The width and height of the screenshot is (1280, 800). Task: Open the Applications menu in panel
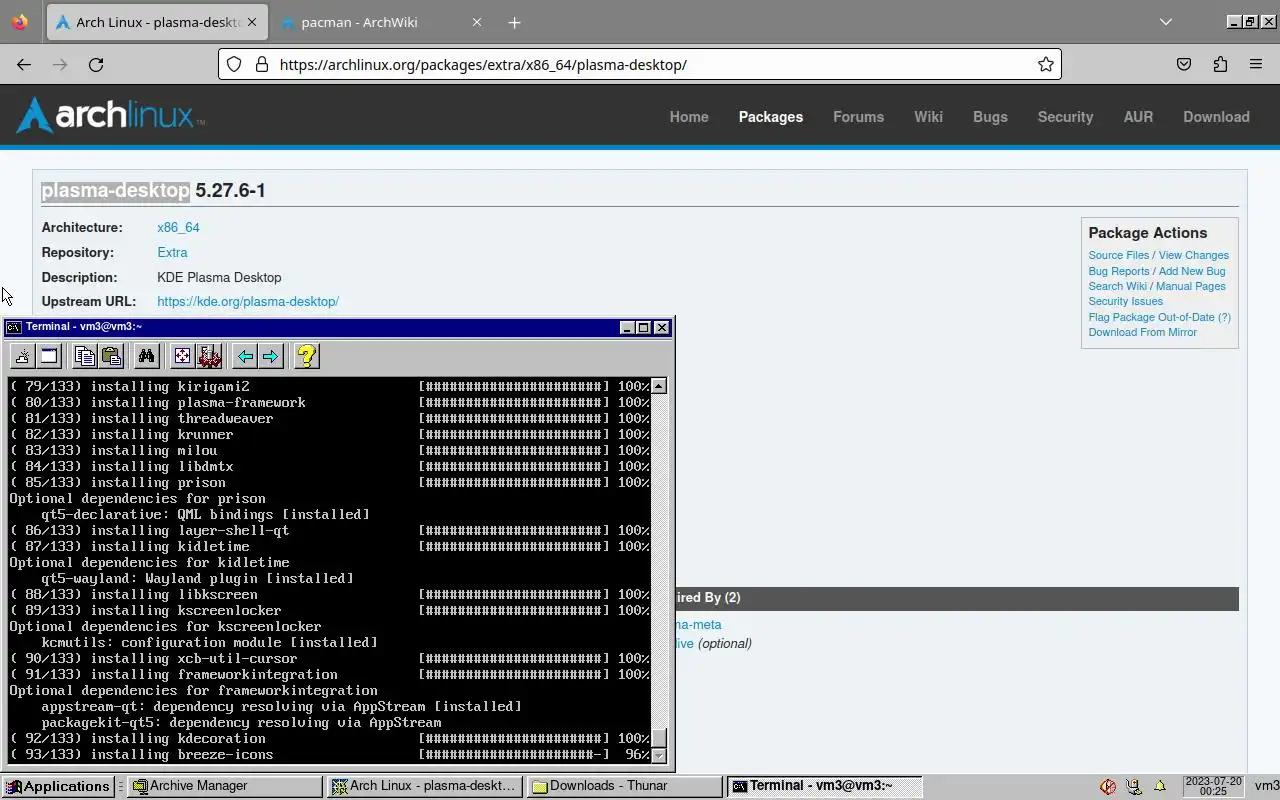pos(57,786)
